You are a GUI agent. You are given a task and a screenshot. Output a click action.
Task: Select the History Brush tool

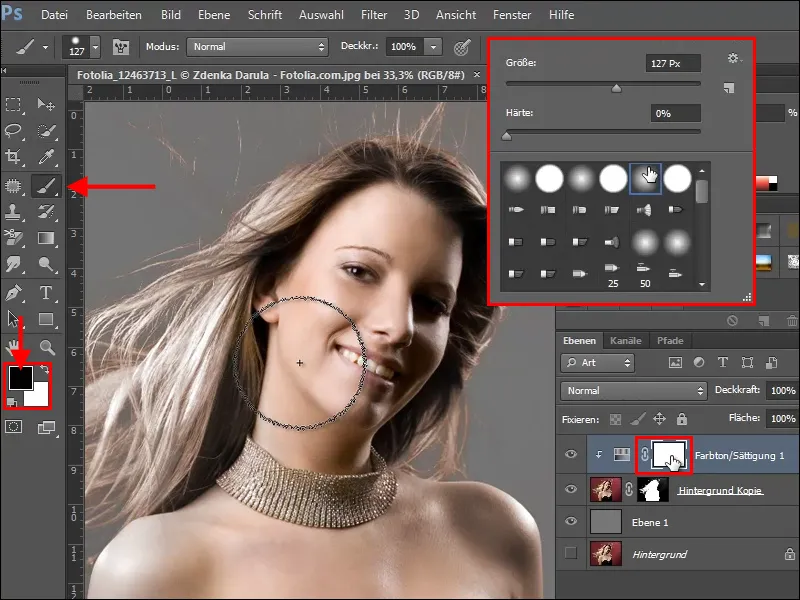click(x=46, y=211)
